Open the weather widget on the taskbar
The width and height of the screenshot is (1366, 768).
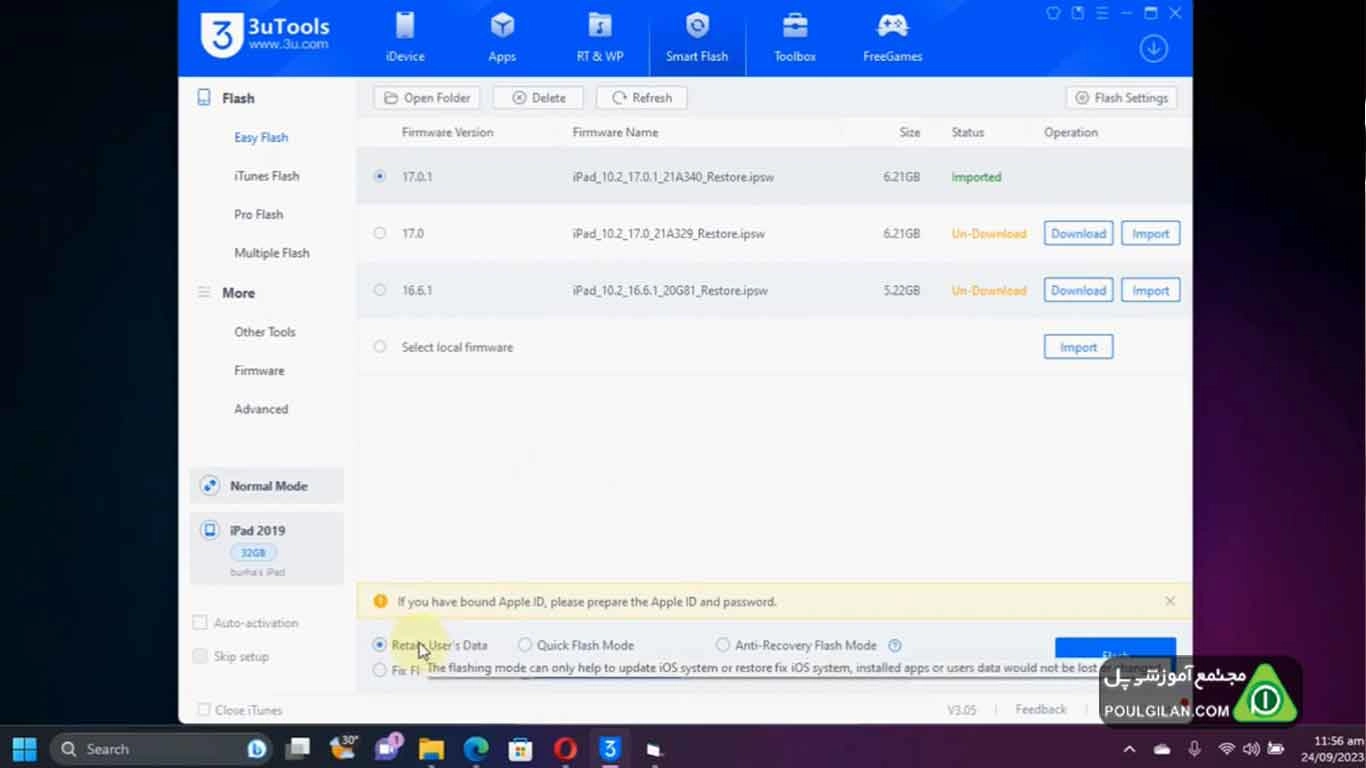pyautogui.click(x=342, y=748)
